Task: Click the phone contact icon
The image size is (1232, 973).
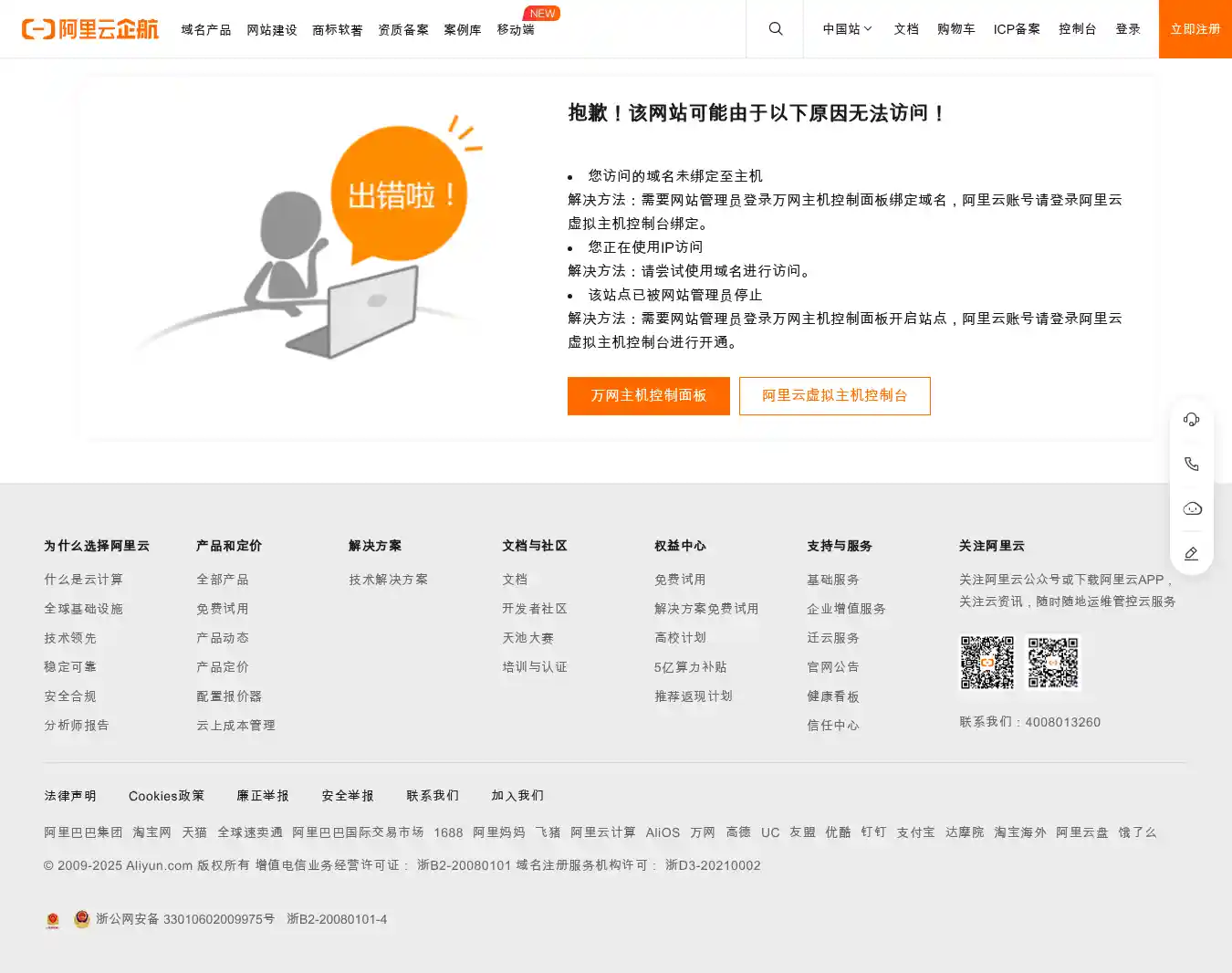Action: pyautogui.click(x=1192, y=465)
